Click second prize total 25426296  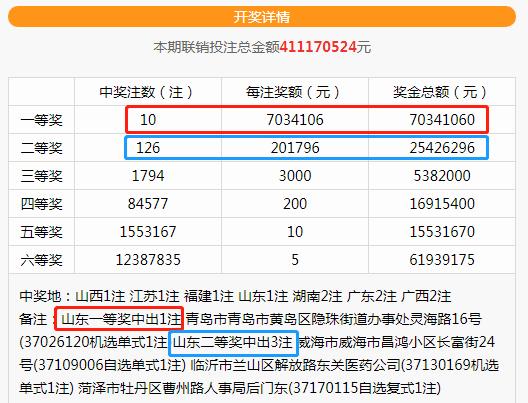coord(442,148)
